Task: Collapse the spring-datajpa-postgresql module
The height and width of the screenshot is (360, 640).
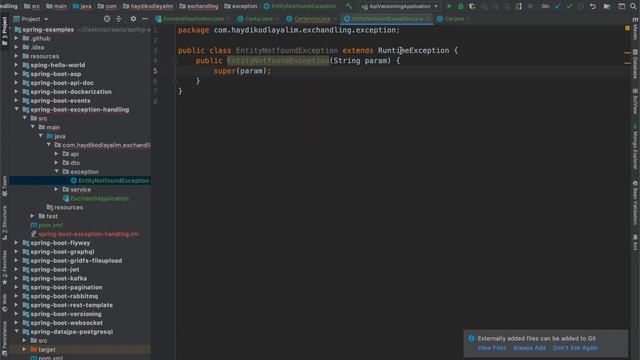Action: [17, 331]
